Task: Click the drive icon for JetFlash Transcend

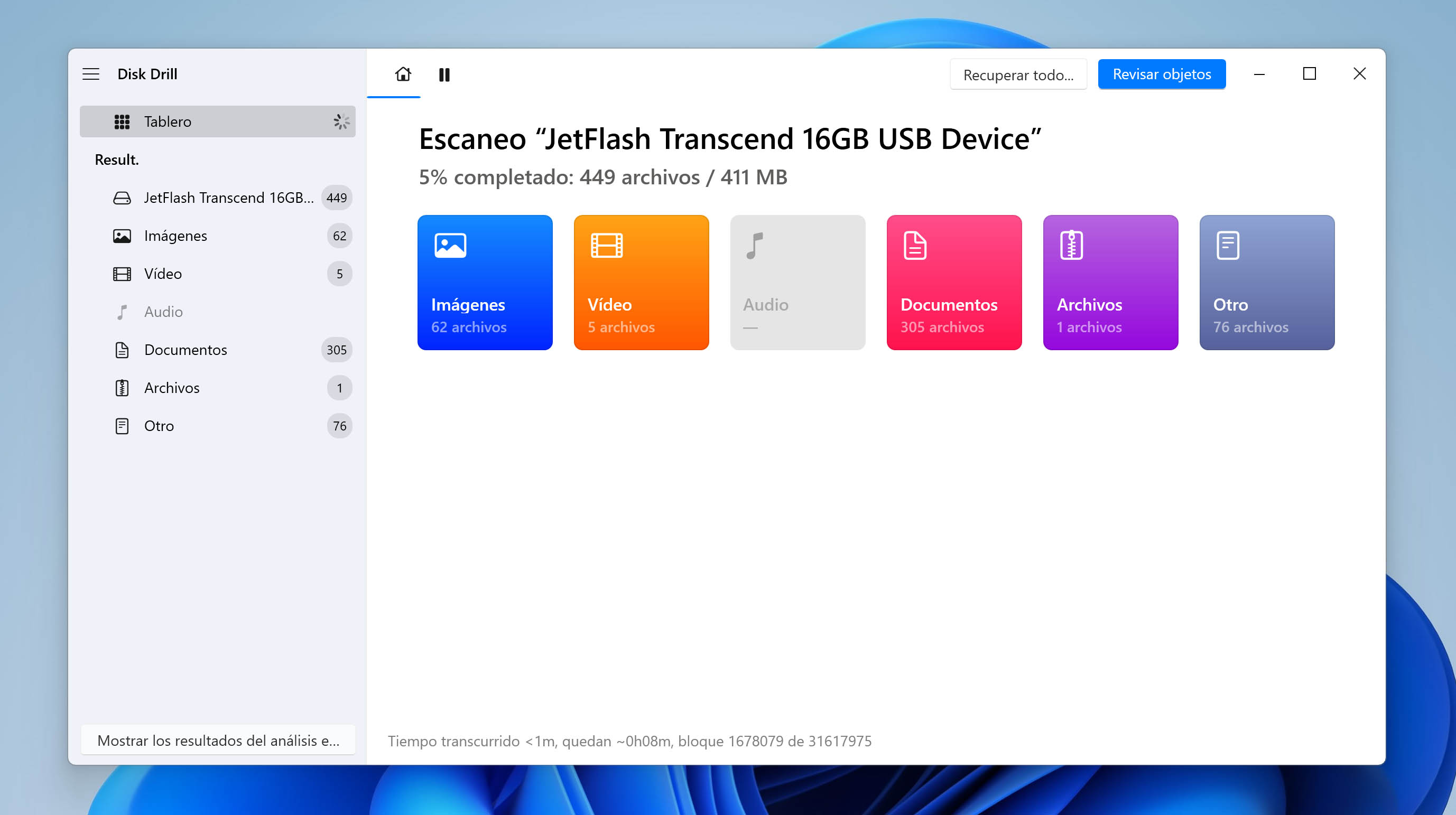Action: [122, 198]
